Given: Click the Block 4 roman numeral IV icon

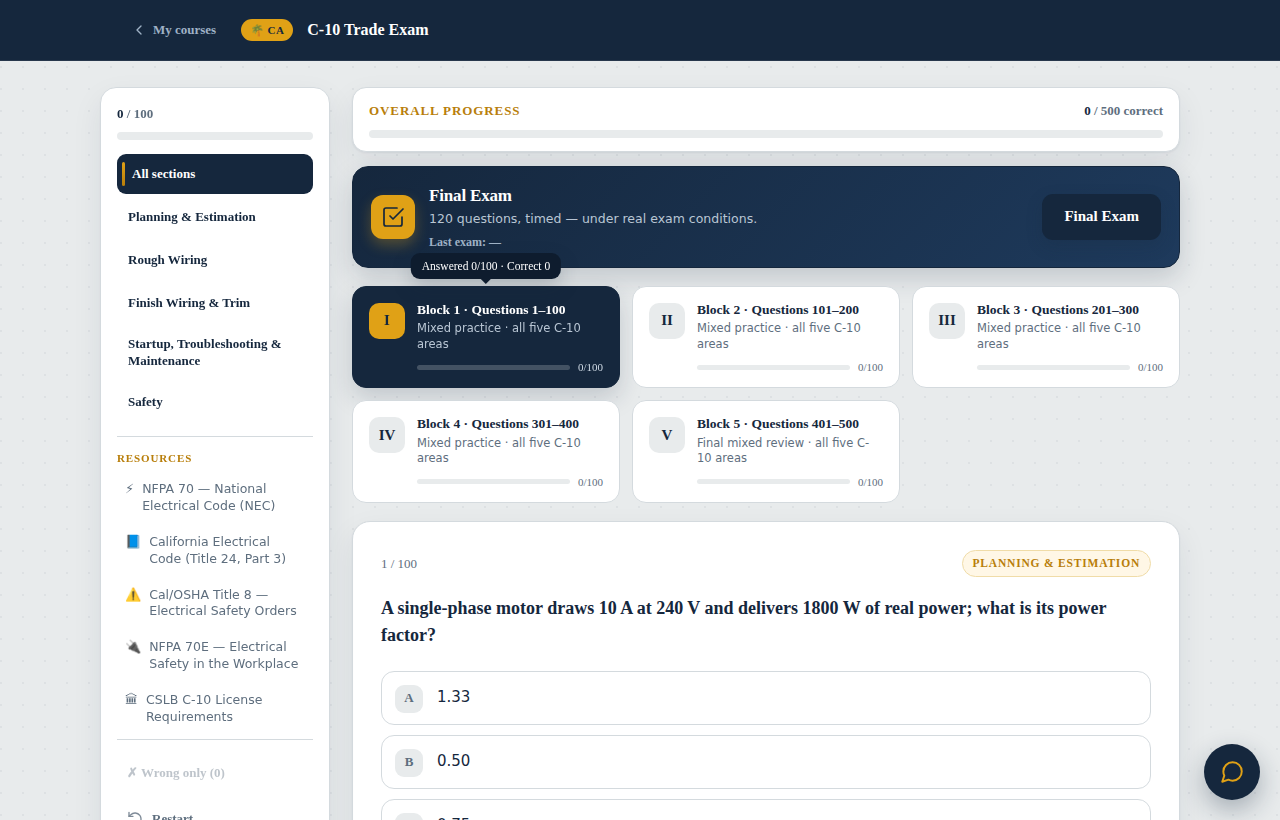Looking at the screenshot, I should tap(387, 435).
